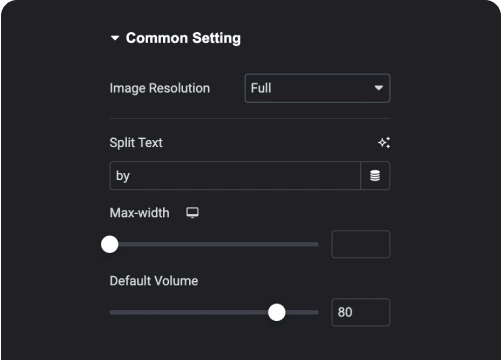This screenshot has width=501, height=360.
Task: Focus the Split Text input containing "by"
Action: 235,176
